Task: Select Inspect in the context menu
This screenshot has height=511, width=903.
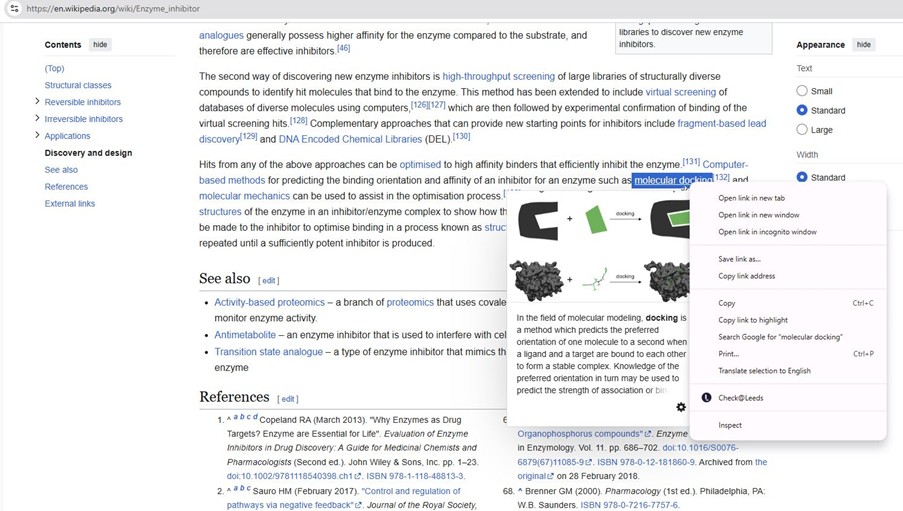Action: [730, 425]
